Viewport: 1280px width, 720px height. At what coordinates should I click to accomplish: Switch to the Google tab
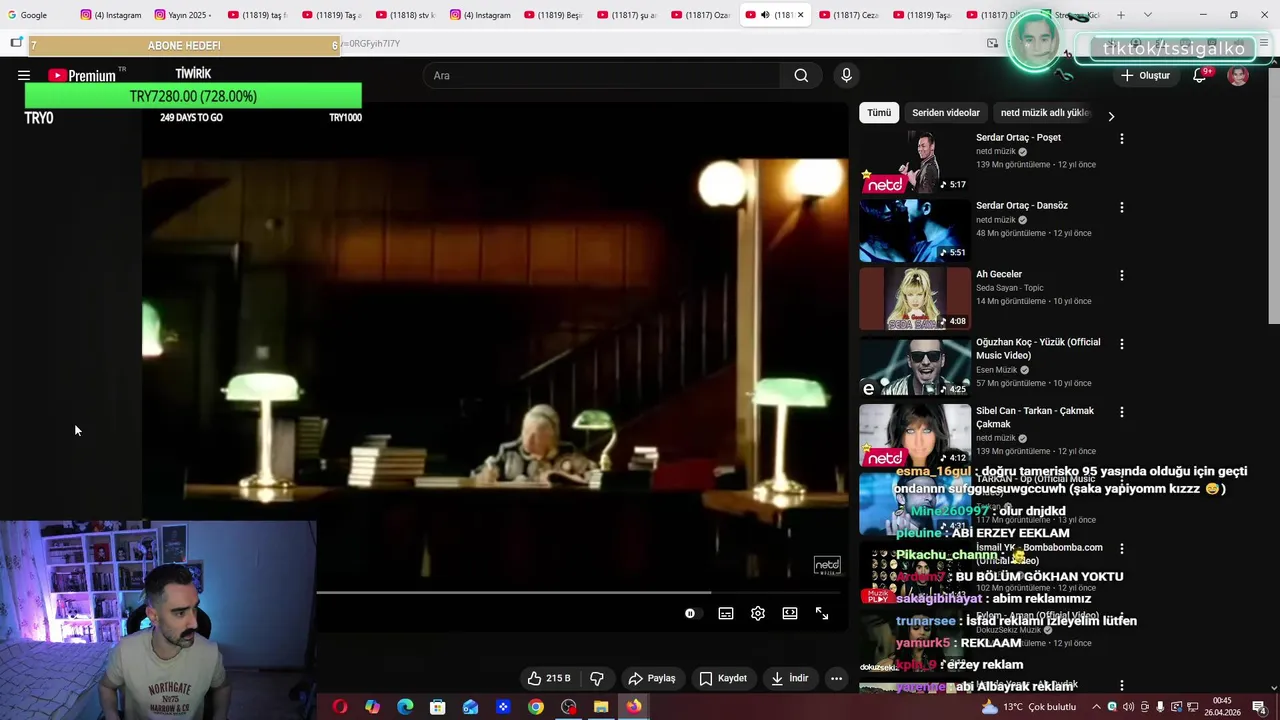tap(35, 15)
